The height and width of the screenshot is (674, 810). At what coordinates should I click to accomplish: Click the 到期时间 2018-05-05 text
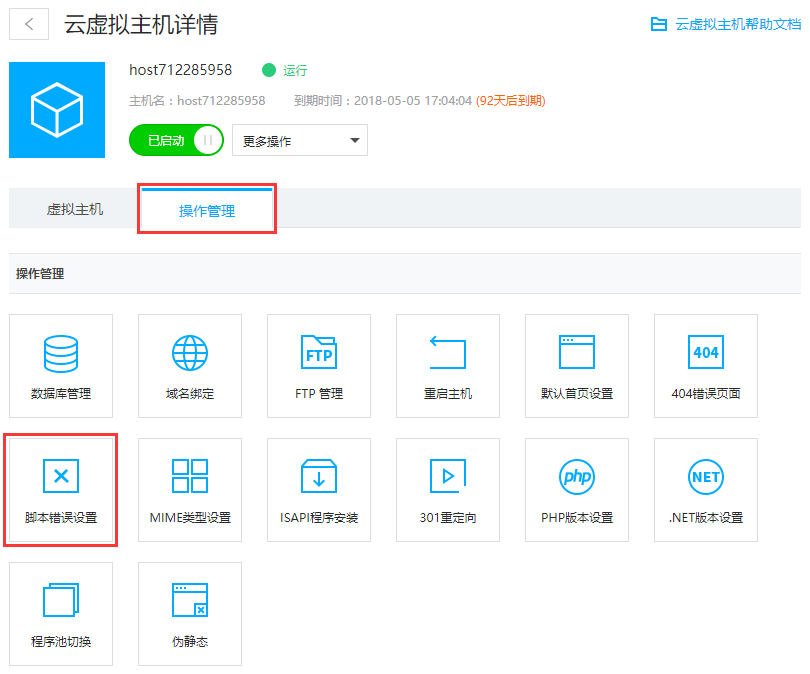tap(383, 100)
